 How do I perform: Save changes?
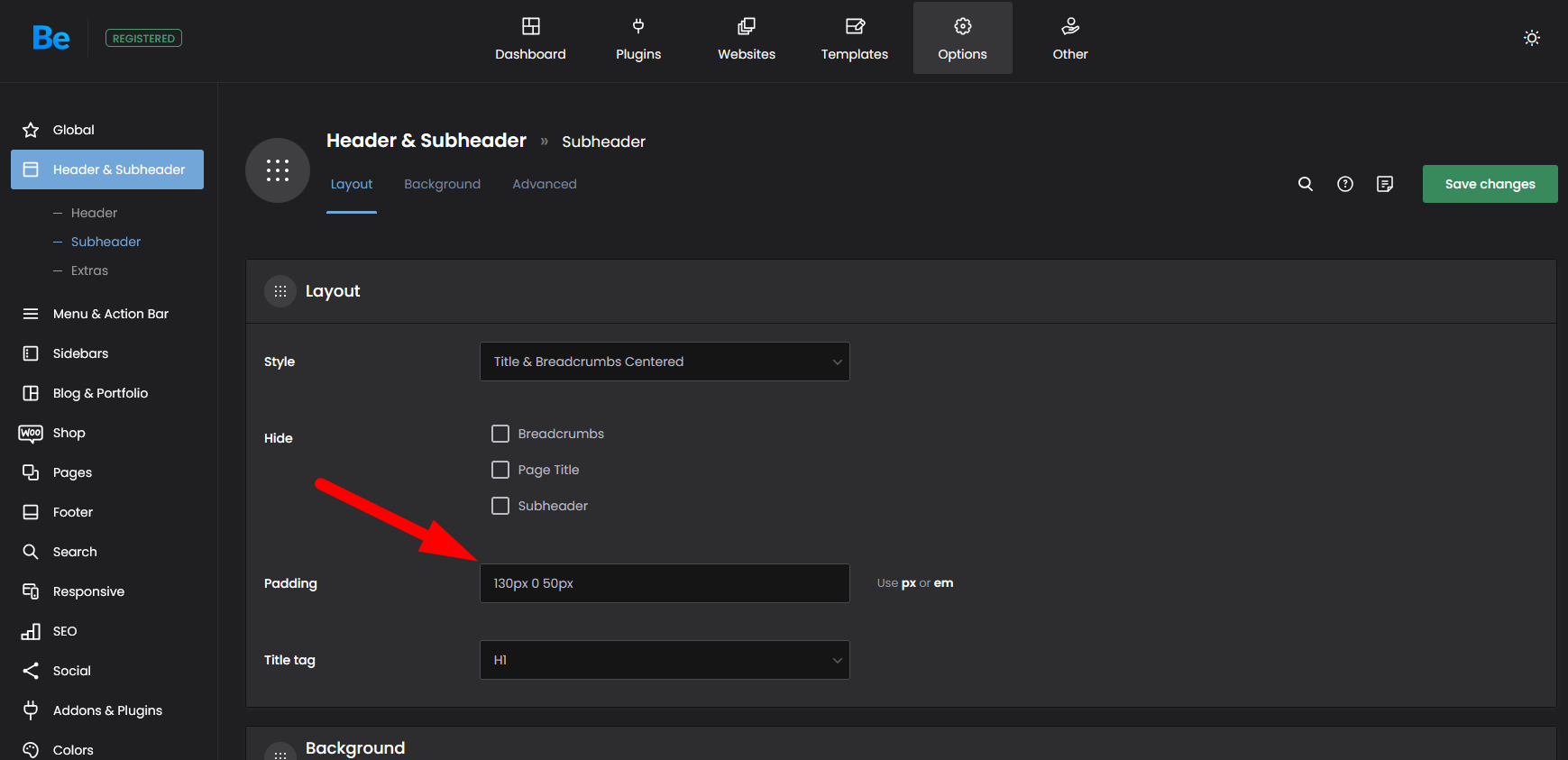tap(1490, 184)
